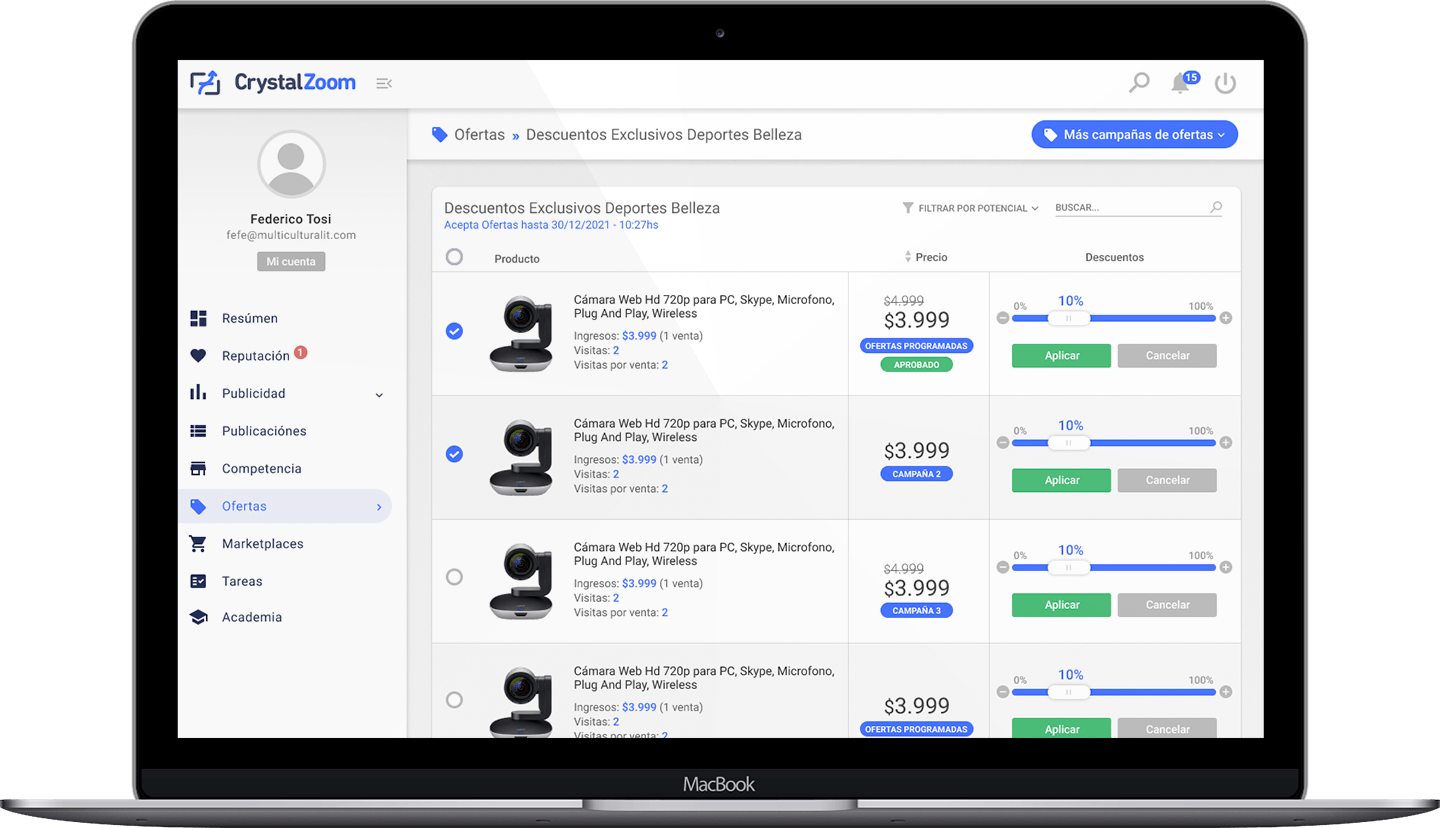The image size is (1440, 828).
Task: Click the power logout icon
Action: pyautogui.click(x=1225, y=84)
